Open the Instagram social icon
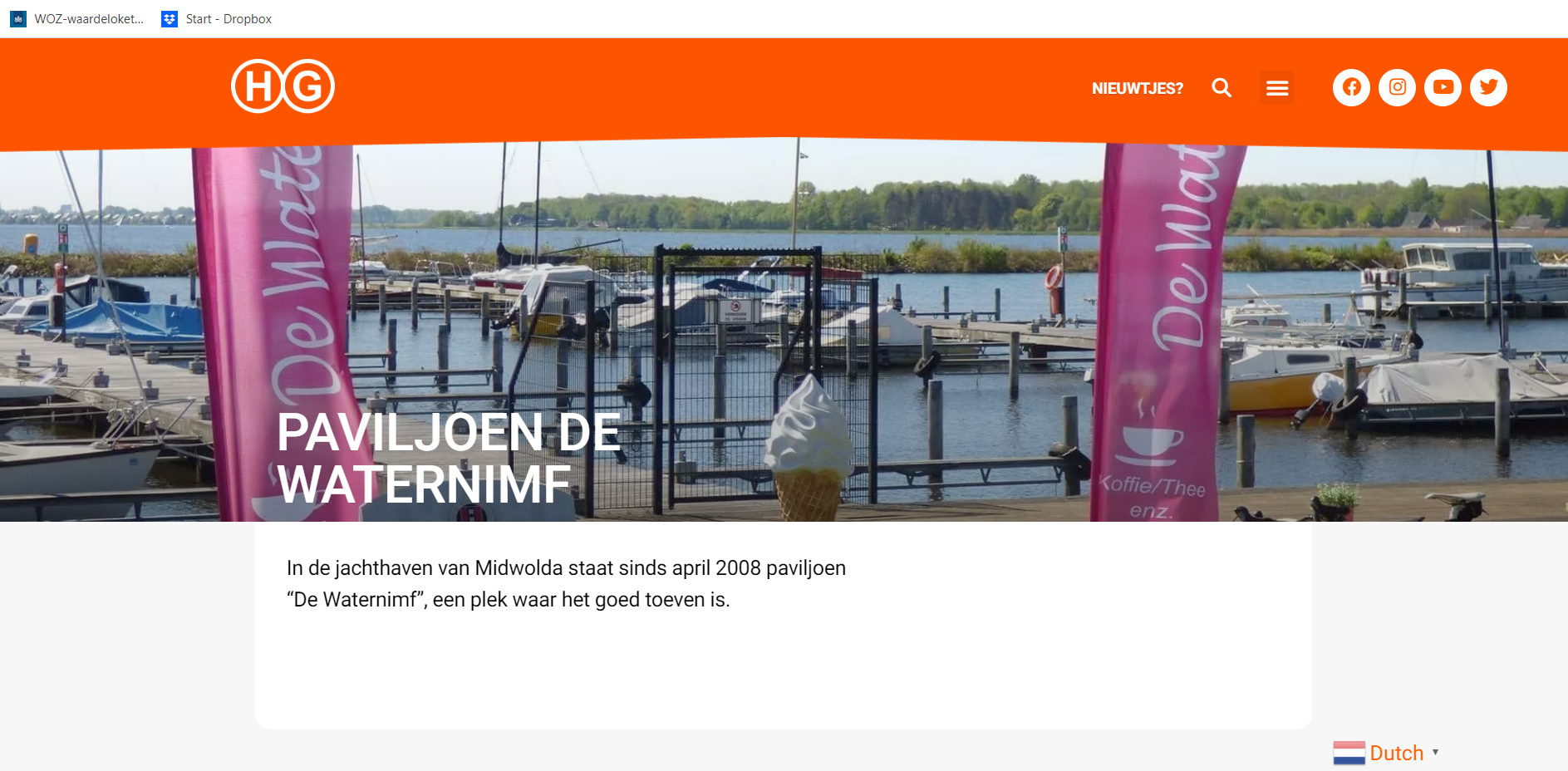The image size is (1568, 771). click(x=1397, y=87)
